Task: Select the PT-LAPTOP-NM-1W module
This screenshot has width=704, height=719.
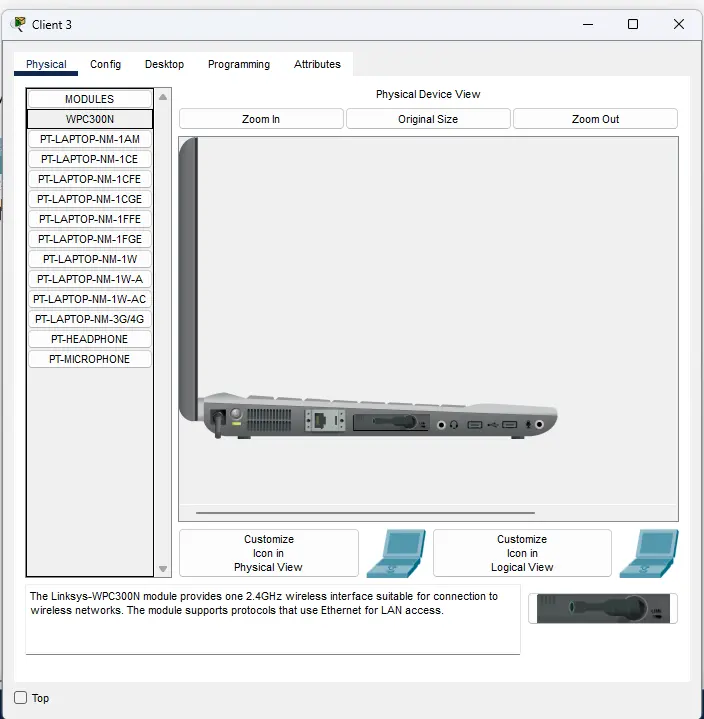Action: 89,259
